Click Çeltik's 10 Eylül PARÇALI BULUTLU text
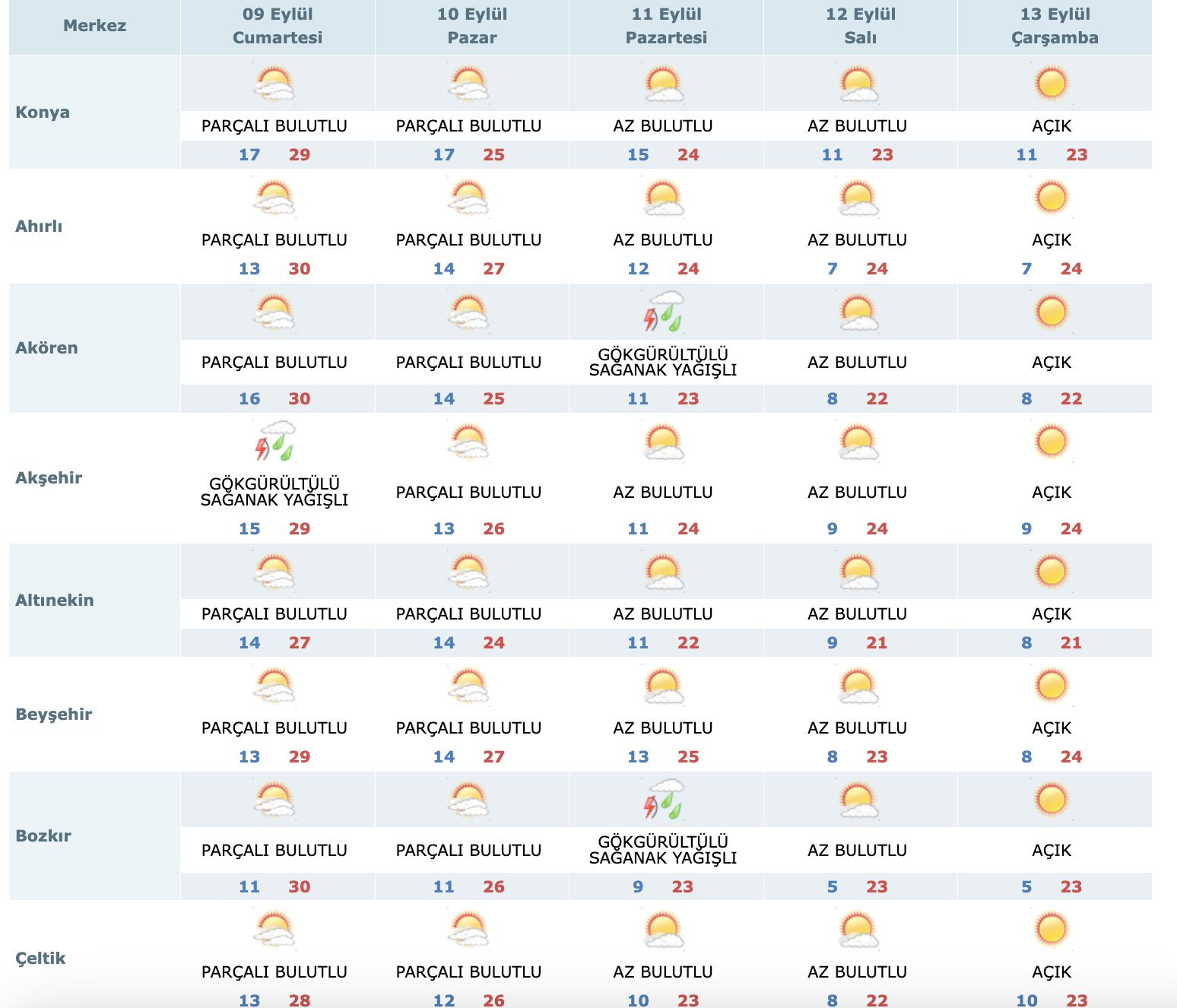The height and width of the screenshot is (1008, 1177). tap(468, 972)
